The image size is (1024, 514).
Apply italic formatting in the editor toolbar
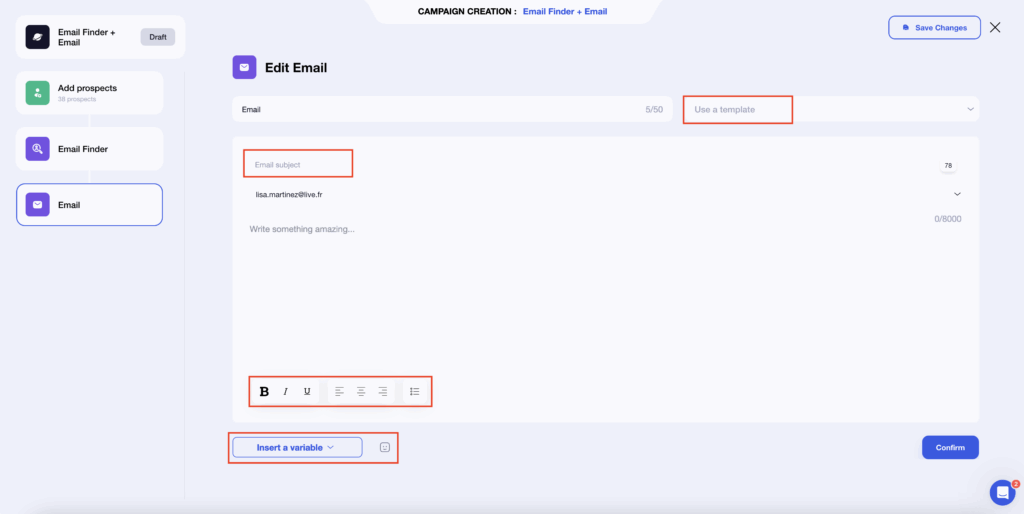pyautogui.click(x=285, y=391)
